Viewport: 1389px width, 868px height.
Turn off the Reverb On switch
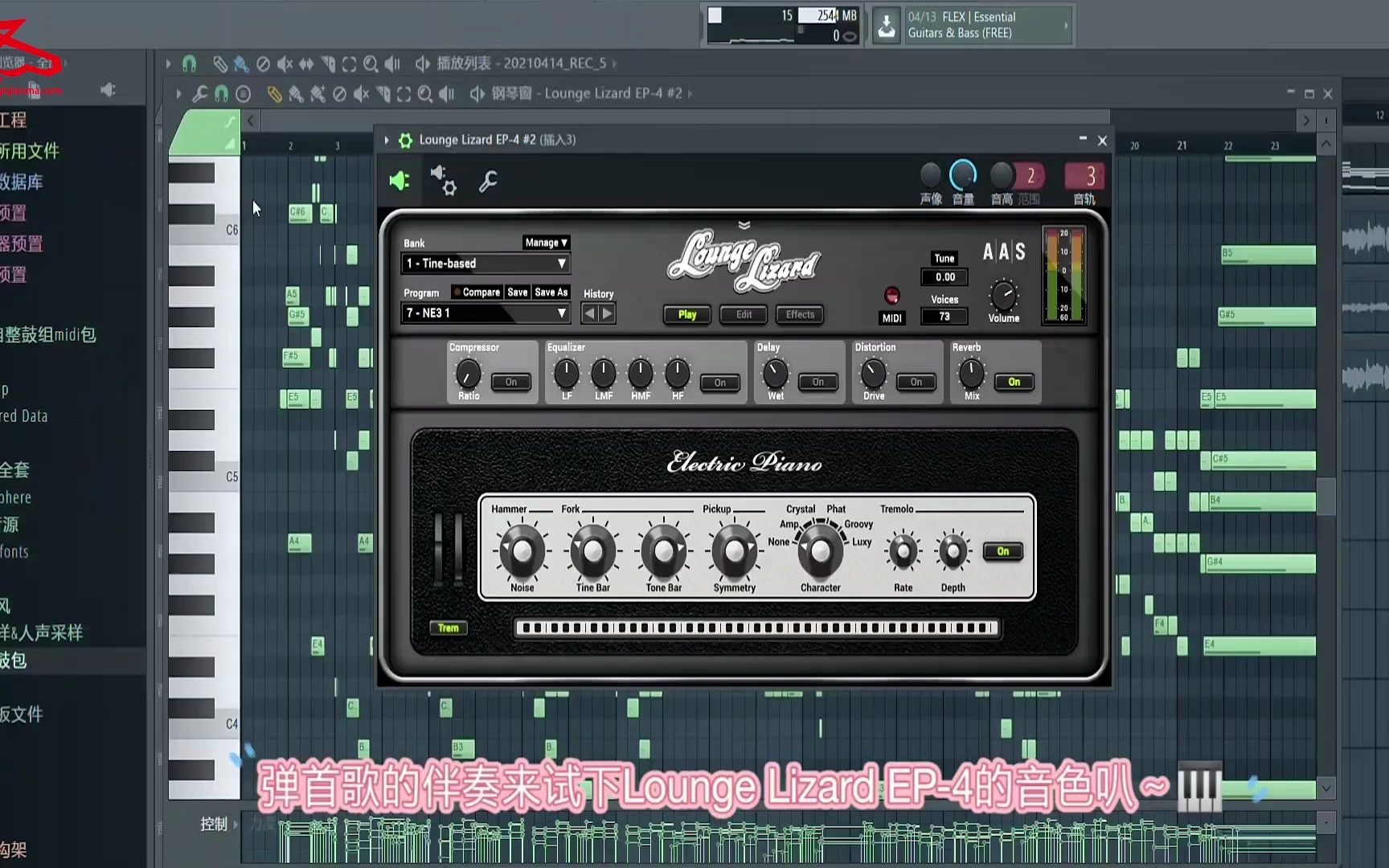1014,382
